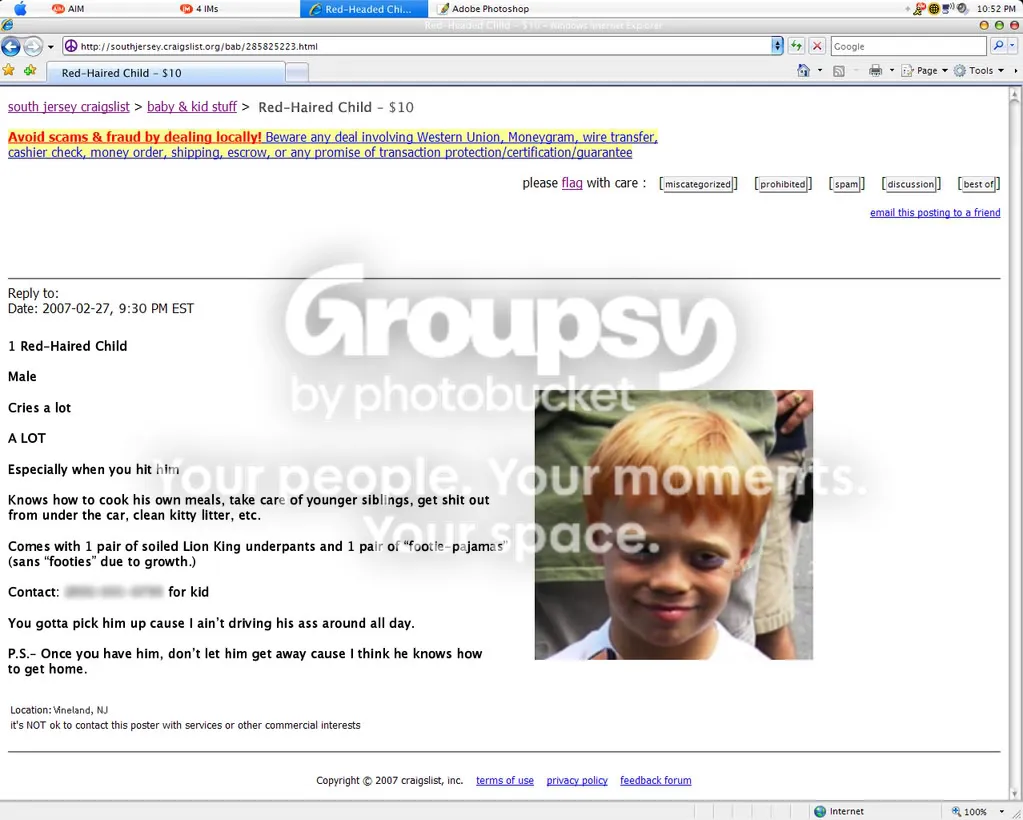
Task: Click the vertical scrollbar up arrow
Action: (x=1015, y=94)
